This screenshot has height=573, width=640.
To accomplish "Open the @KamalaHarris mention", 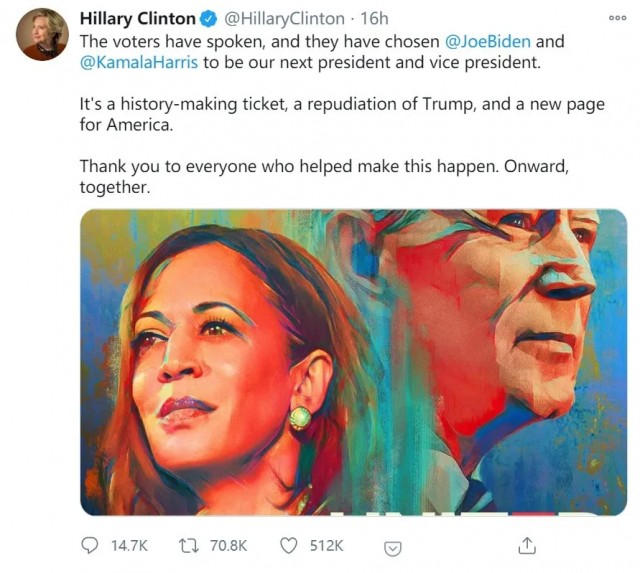I will click(x=139, y=62).
